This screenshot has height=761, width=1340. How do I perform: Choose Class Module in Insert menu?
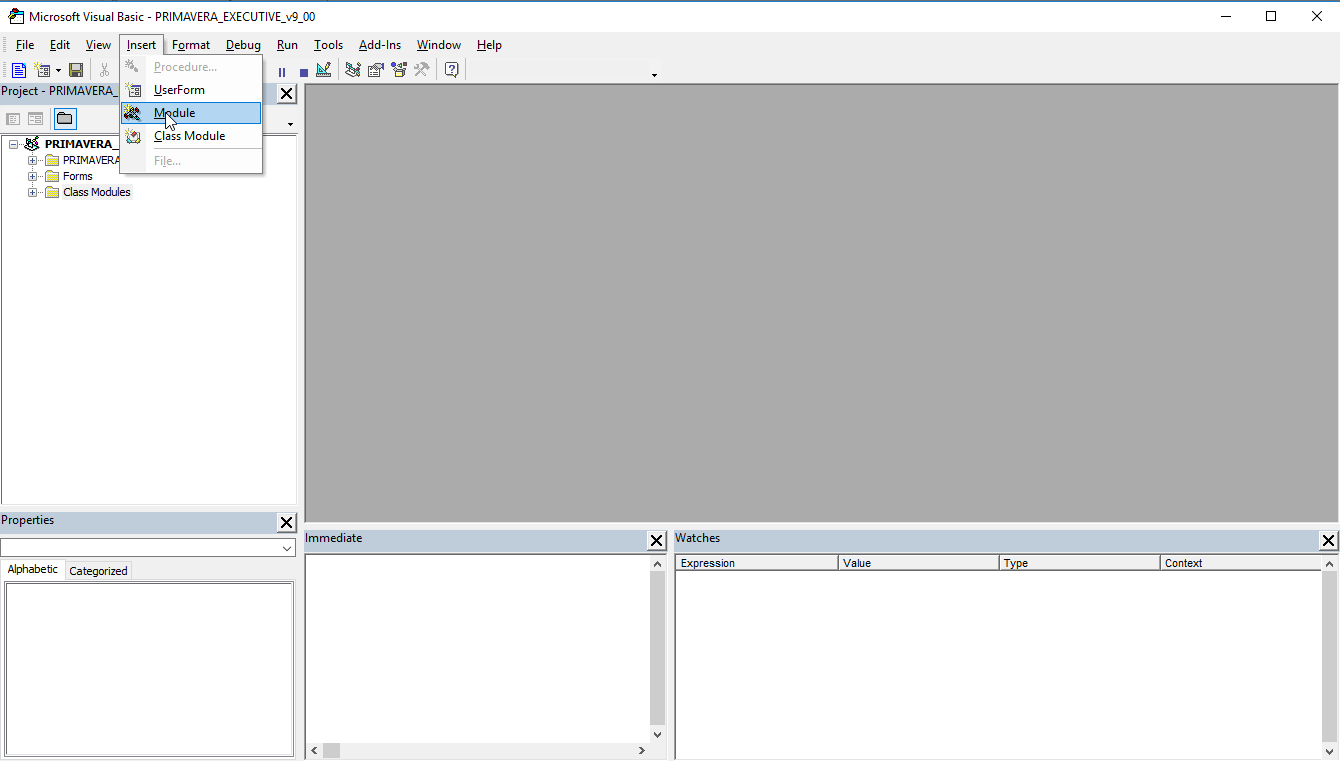pyautogui.click(x=189, y=136)
